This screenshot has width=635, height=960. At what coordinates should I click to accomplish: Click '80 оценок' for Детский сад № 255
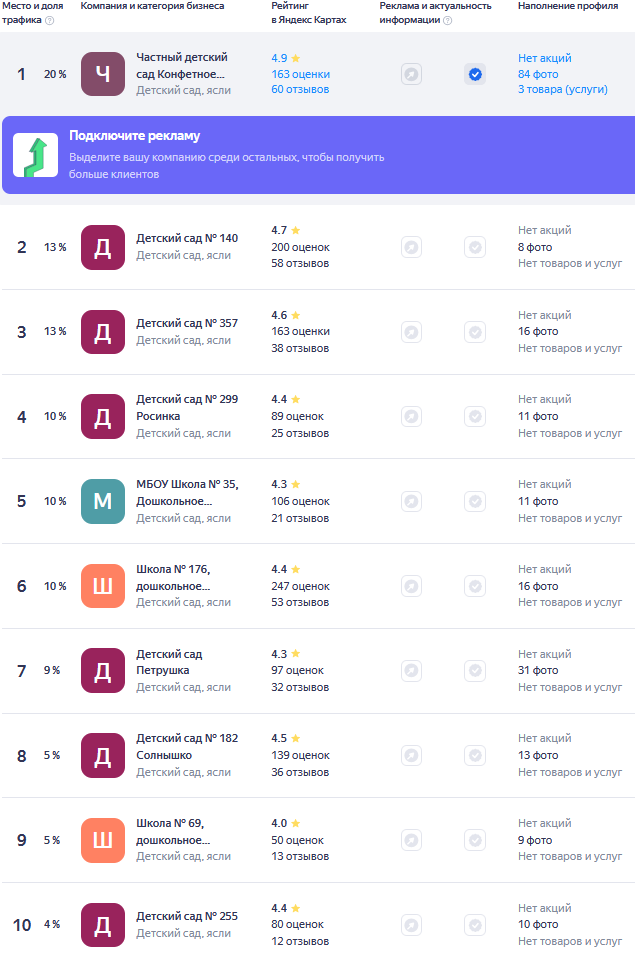[298, 924]
